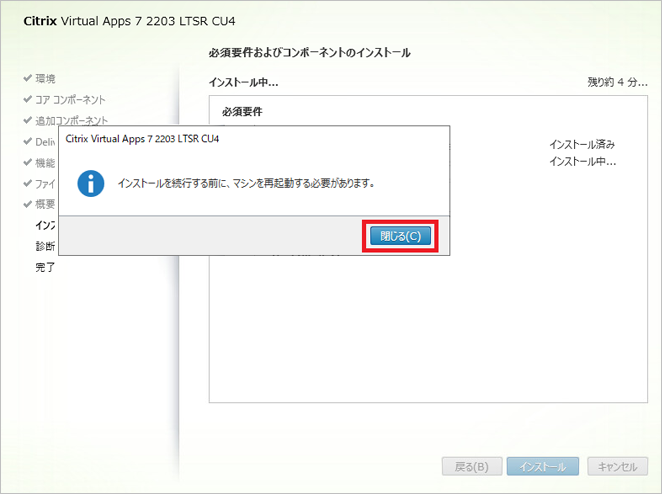Select the 完了 step in sidebar
662x494 pixels.
pos(45,267)
